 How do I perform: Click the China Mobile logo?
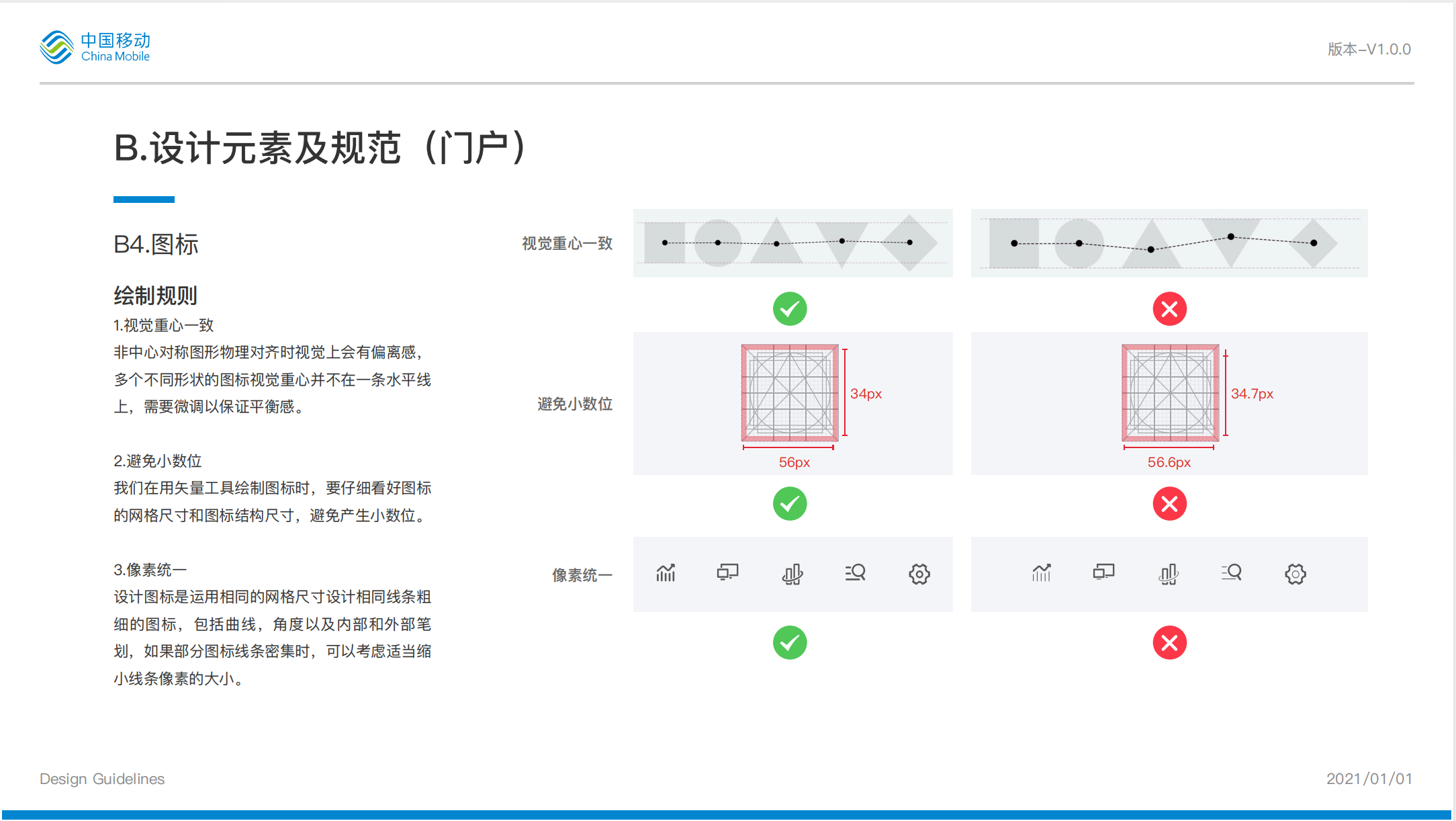tap(95, 48)
